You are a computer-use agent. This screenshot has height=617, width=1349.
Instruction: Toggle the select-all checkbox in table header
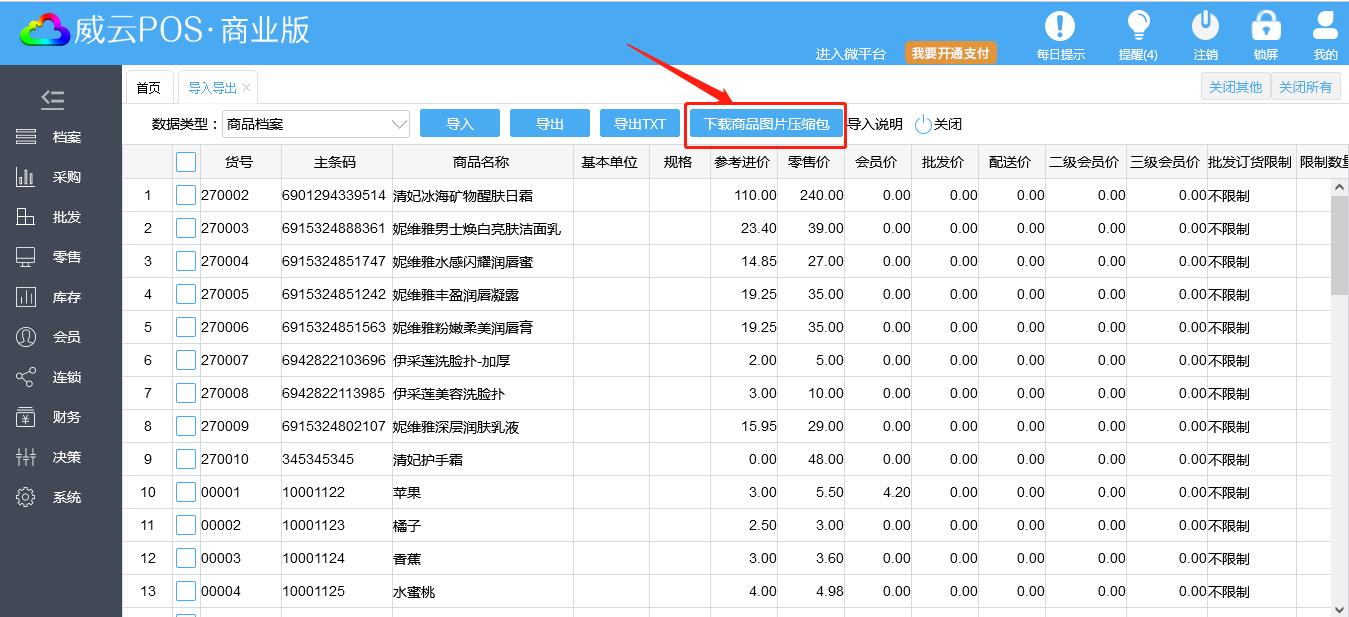click(186, 162)
